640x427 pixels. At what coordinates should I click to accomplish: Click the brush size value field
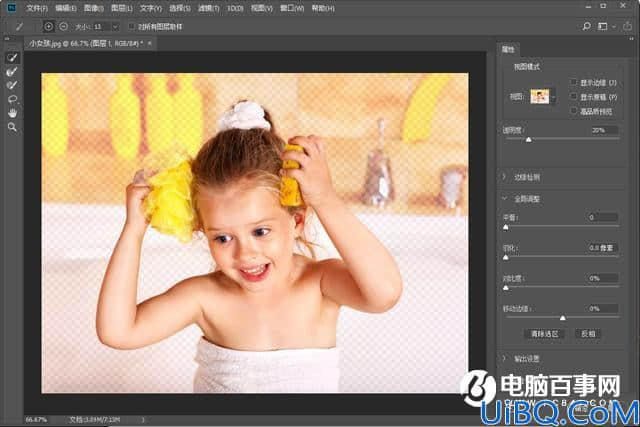tap(101, 27)
